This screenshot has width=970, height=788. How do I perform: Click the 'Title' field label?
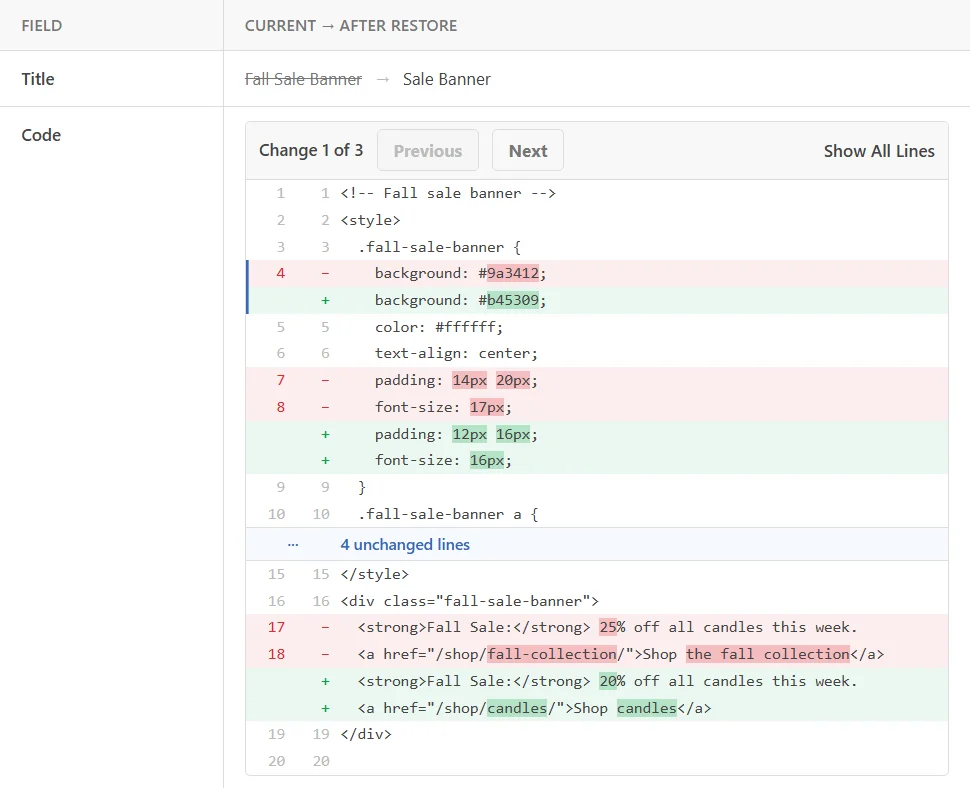click(x=38, y=79)
